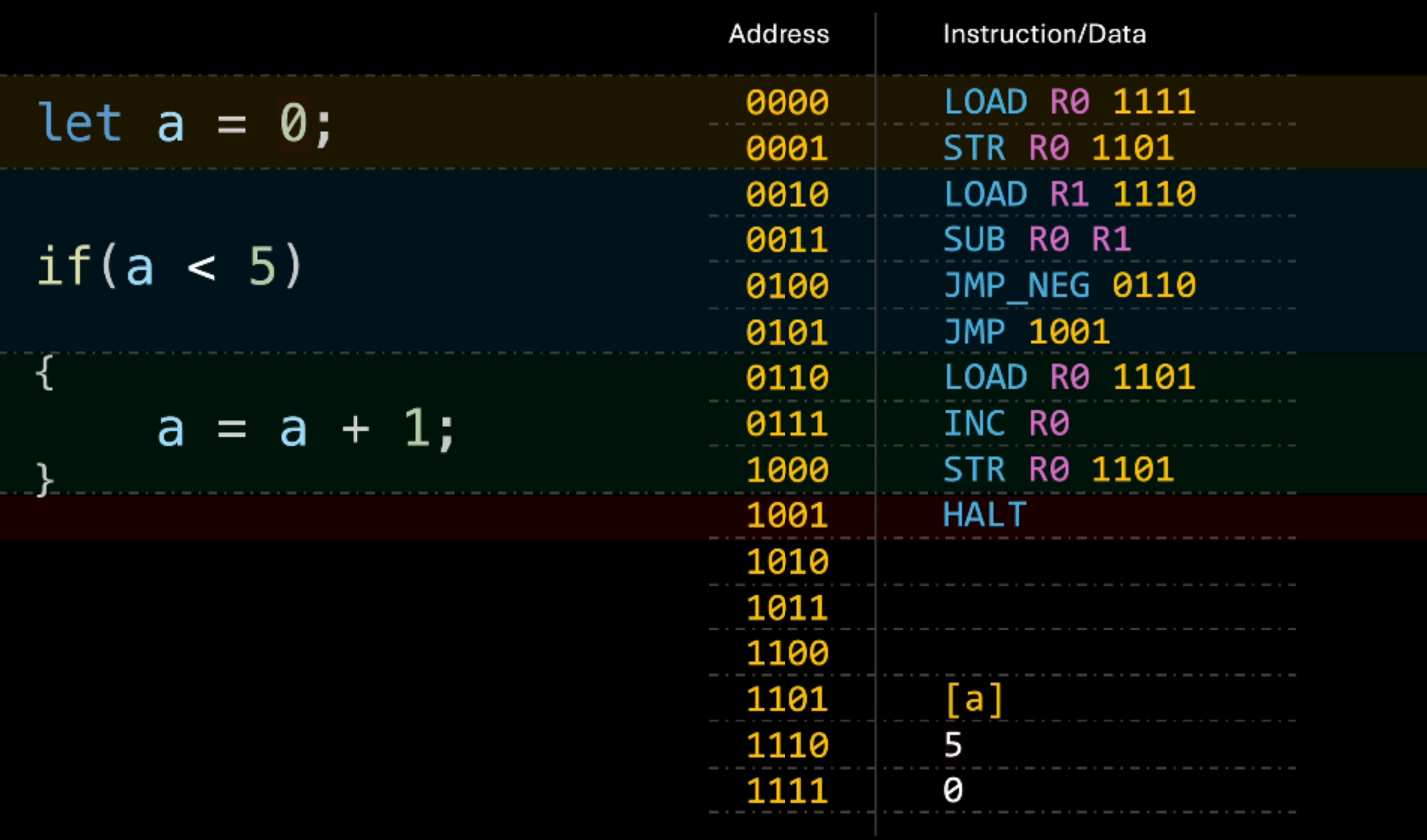The image size is (1427, 840).
Task: Select the 'if(a < 5)' code line
Action: click(169, 266)
